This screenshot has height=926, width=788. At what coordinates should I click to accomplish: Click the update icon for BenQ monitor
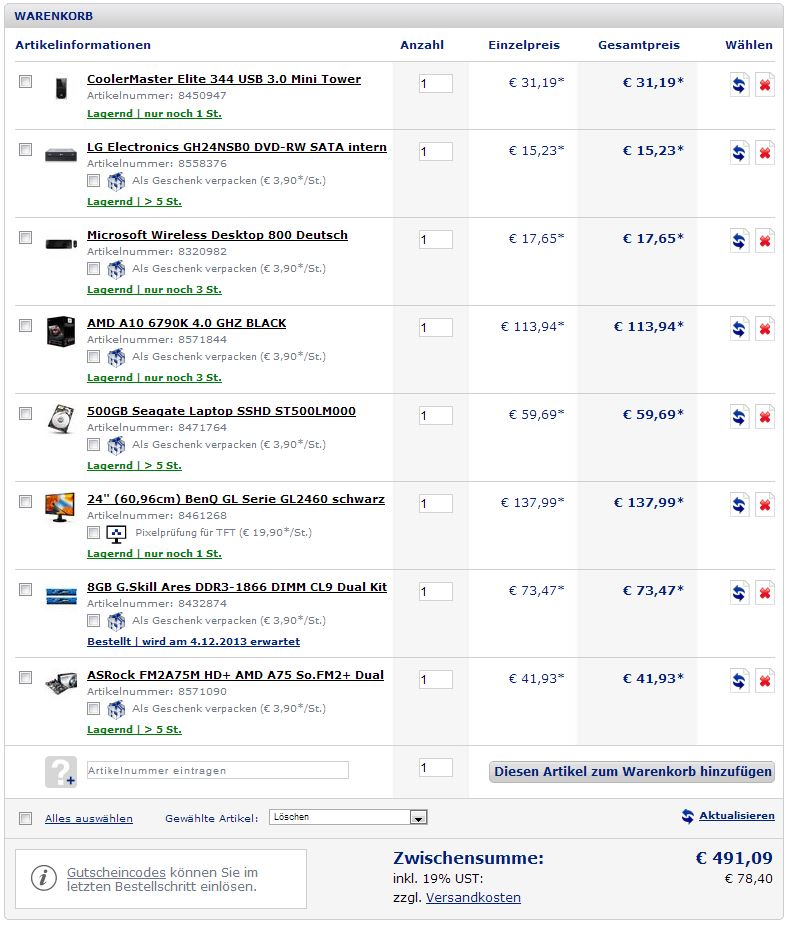click(x=739, y=505)
